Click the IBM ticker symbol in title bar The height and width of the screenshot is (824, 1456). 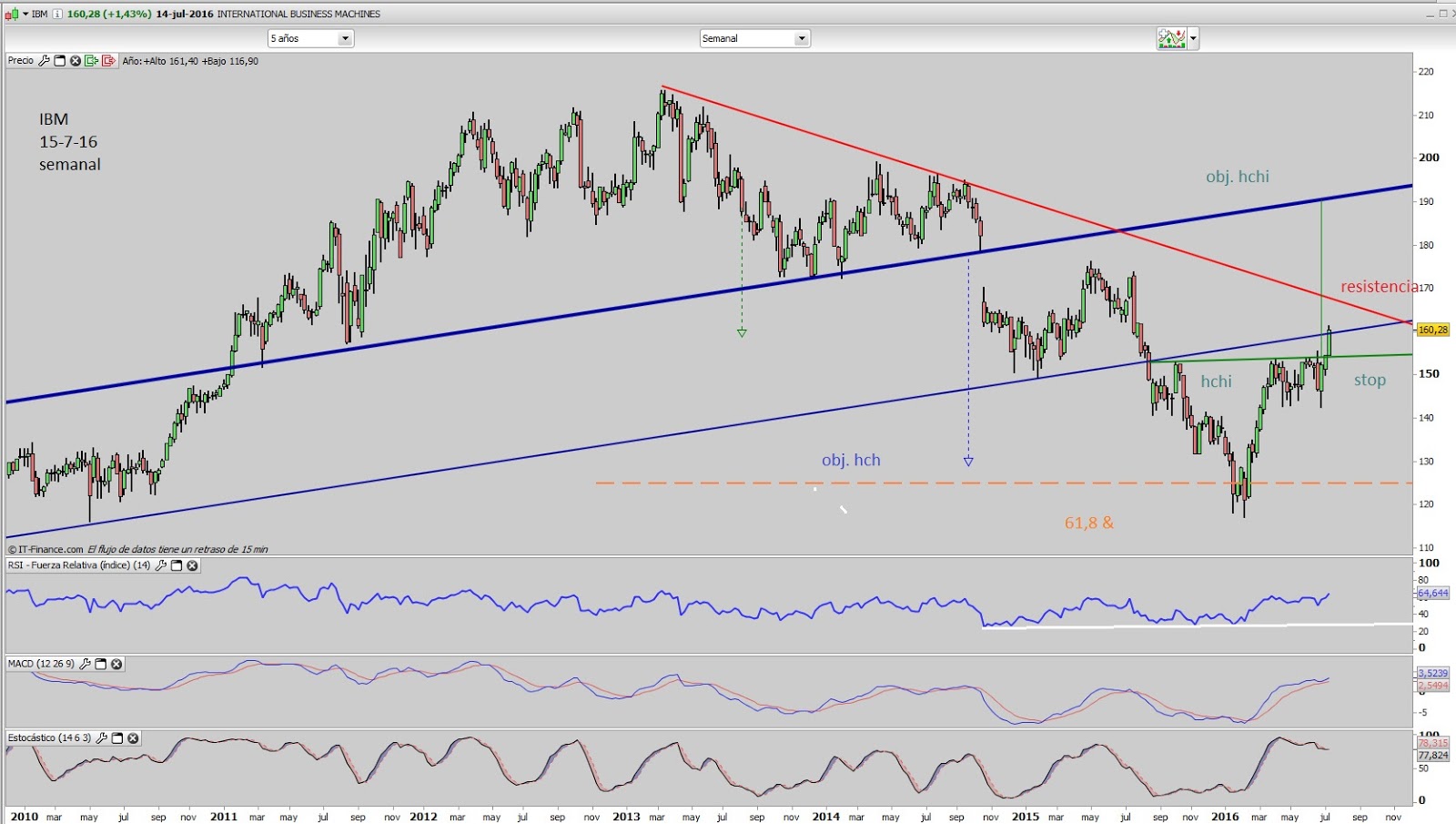point(40,14)
